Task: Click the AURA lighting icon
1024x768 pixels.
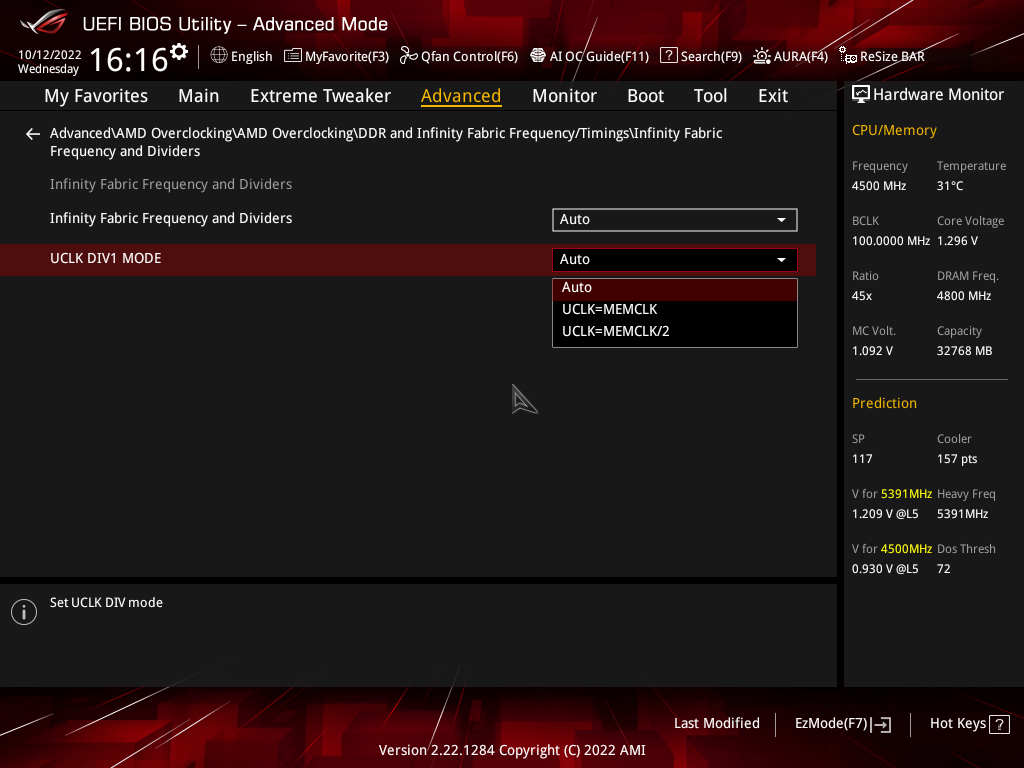Action: pos(761,56)
